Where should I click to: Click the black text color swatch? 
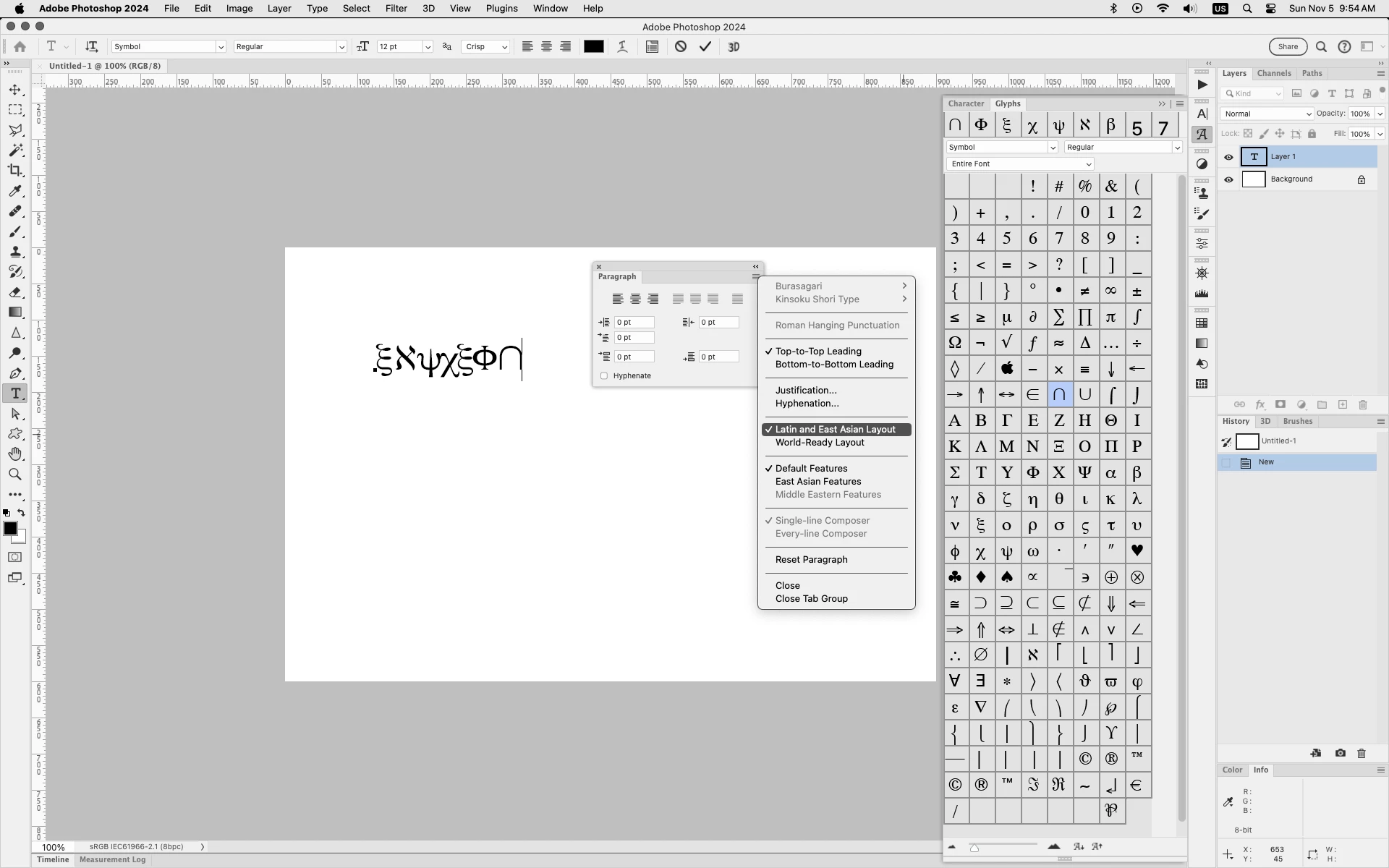594,47
